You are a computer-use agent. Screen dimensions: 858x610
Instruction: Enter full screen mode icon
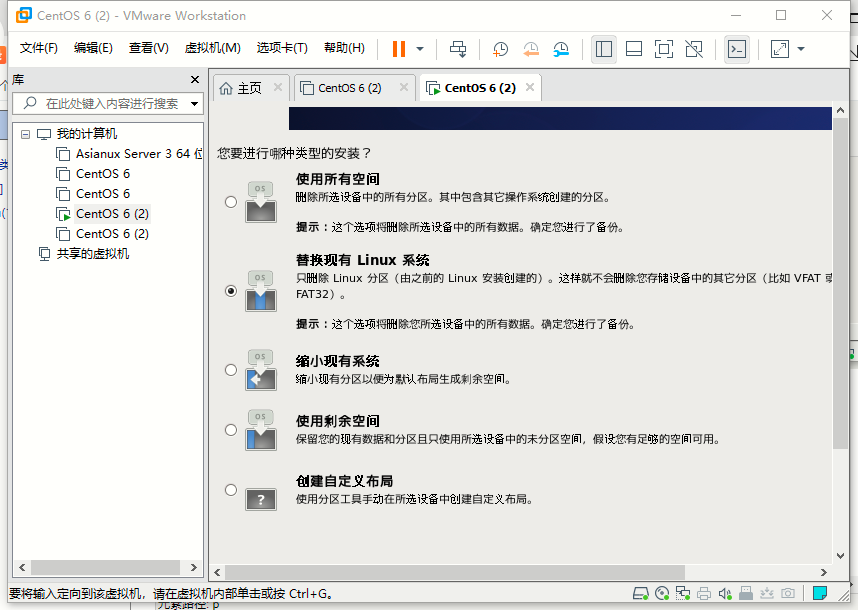(664, 49)
